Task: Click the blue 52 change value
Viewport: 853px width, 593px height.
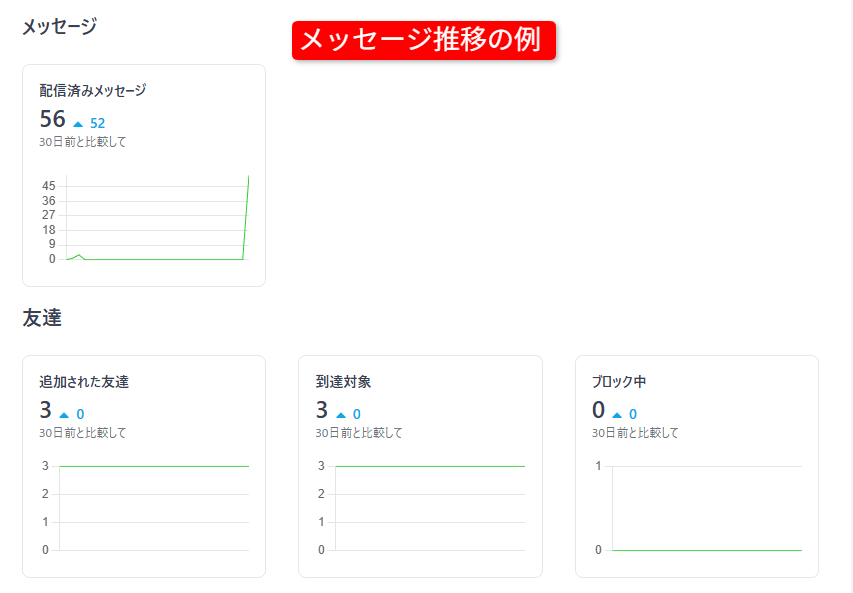Action: point(97,123)
